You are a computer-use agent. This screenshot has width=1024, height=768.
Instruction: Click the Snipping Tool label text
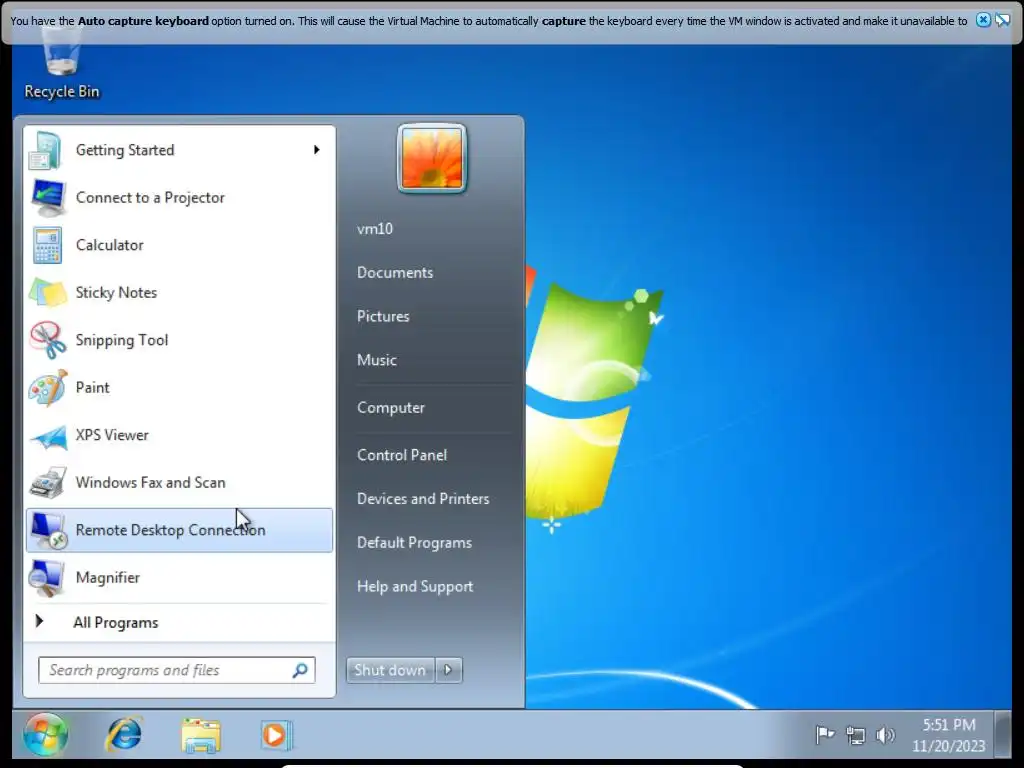(x=122, y=340)
